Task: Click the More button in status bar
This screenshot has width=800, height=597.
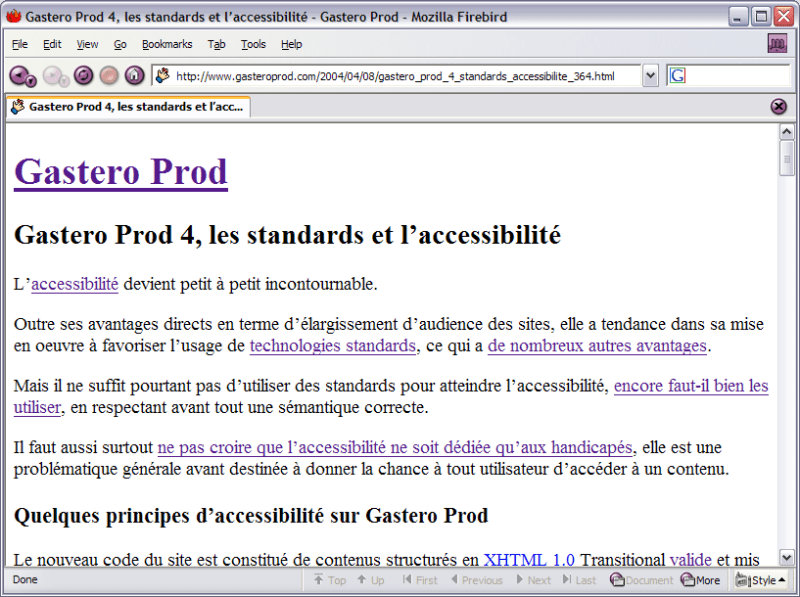Action: pos(701,580)
